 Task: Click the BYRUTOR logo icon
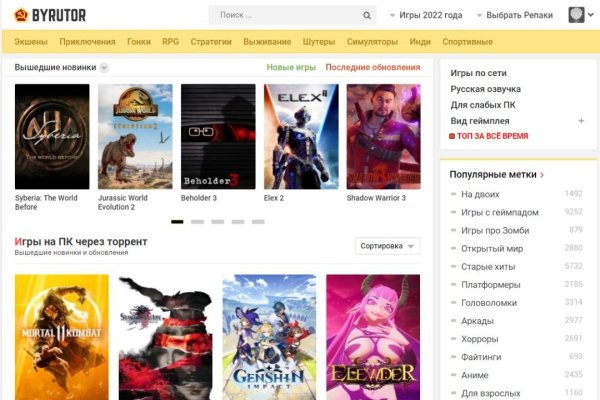(x=20, y=15)
